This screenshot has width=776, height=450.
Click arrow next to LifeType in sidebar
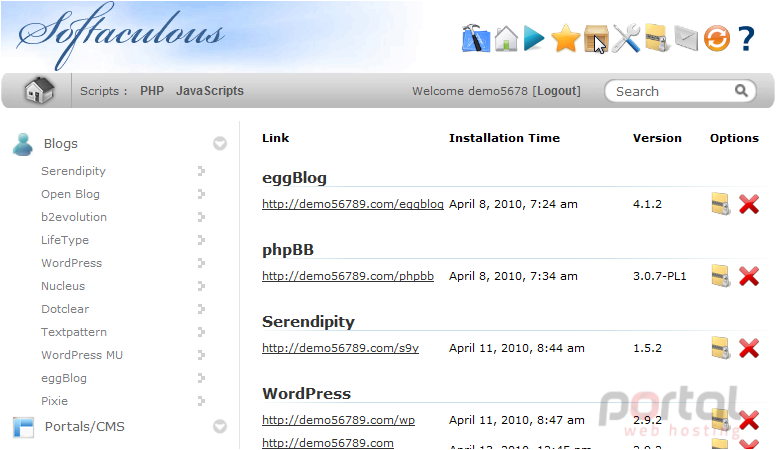[x=201, y=240]
